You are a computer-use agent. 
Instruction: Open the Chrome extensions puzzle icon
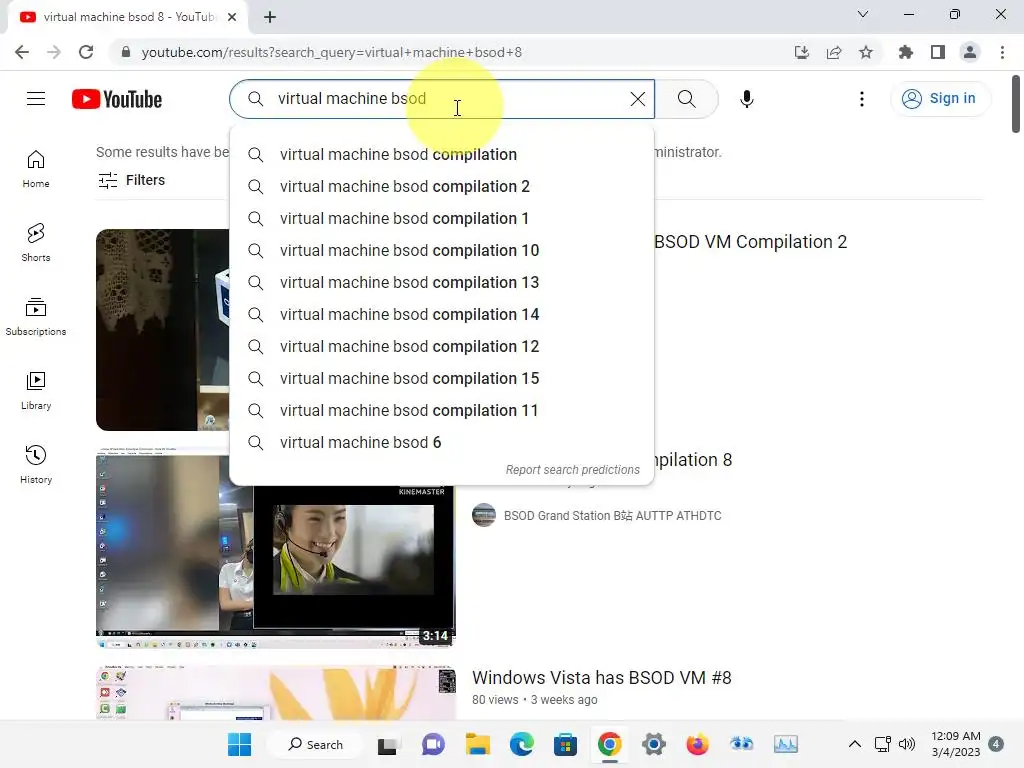[x=906, y=52]
